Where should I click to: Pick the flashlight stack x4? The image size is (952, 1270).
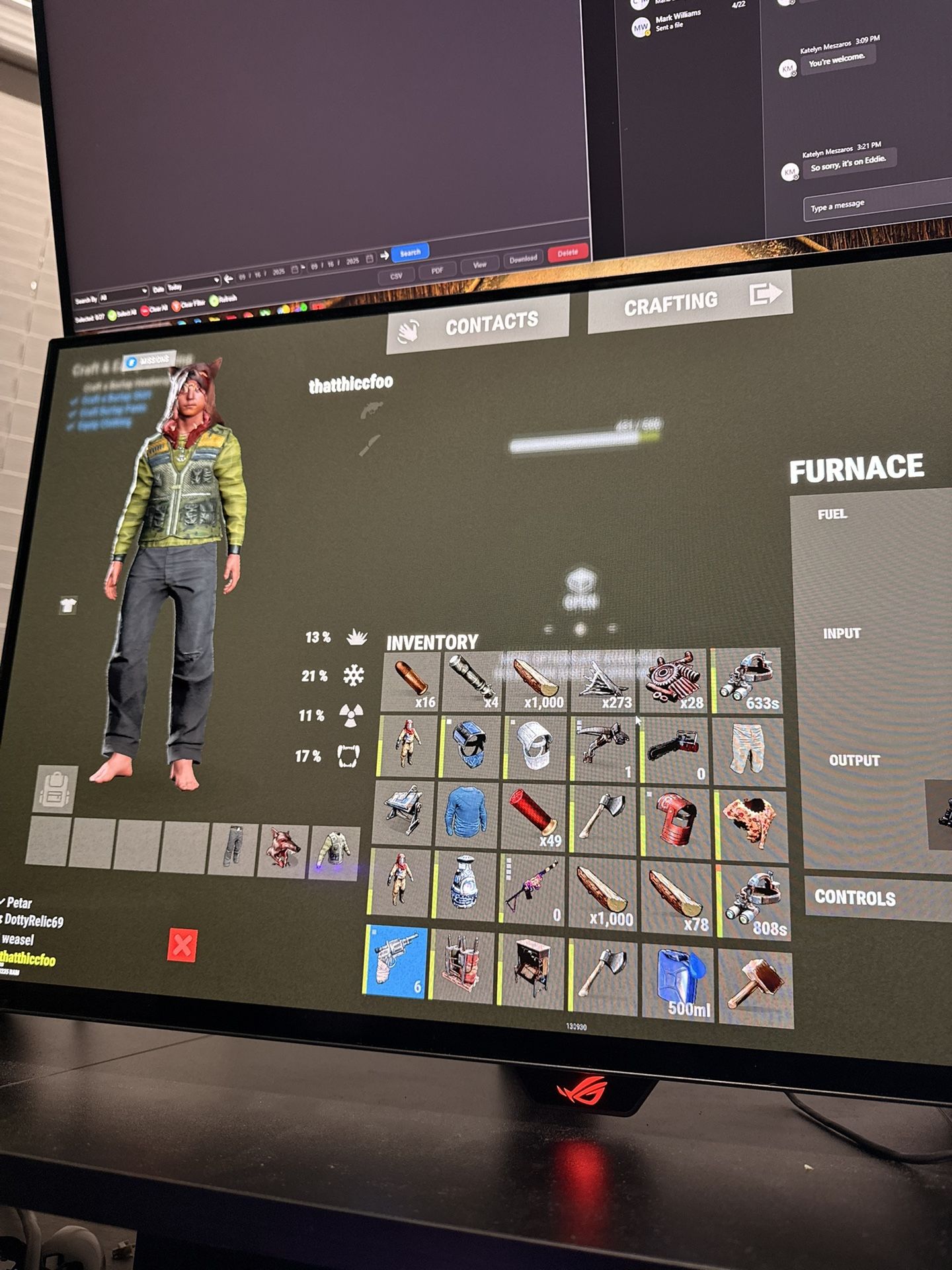pyautogui.click(x=471, y=681)
